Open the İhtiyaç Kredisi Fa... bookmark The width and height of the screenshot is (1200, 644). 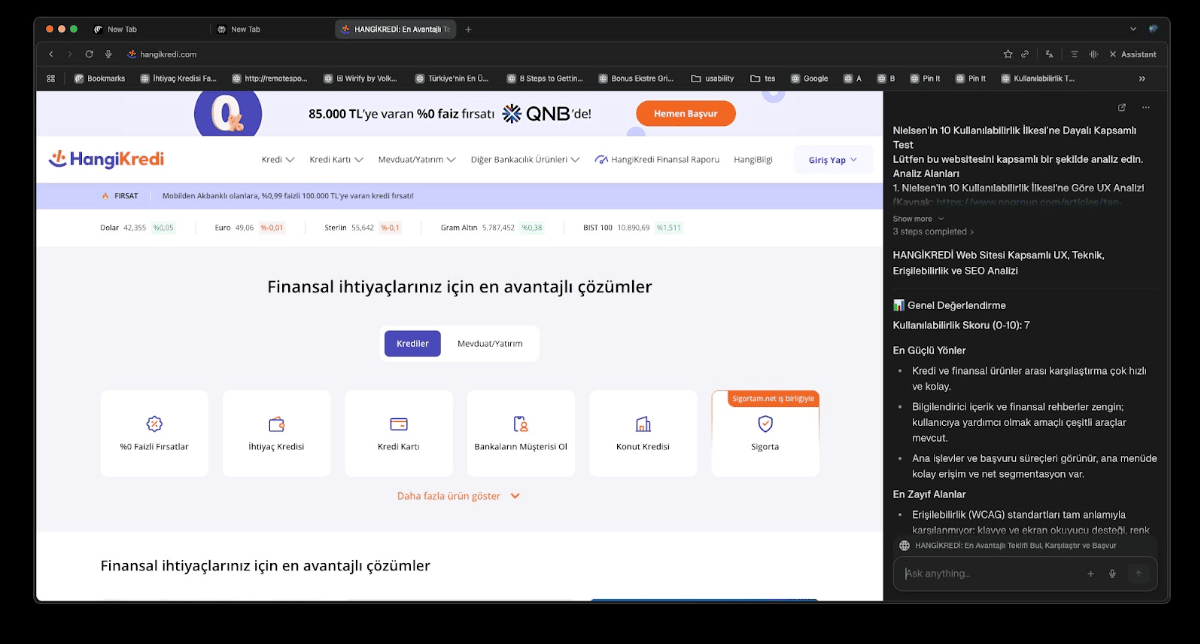178,78
